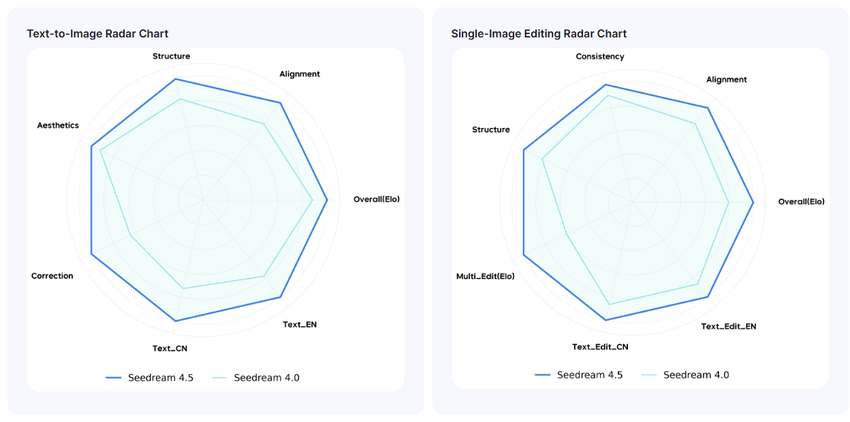Select the Multi_Edit(Elo) axis label
This screenshot has height=422, width=850.
[485, 275]
